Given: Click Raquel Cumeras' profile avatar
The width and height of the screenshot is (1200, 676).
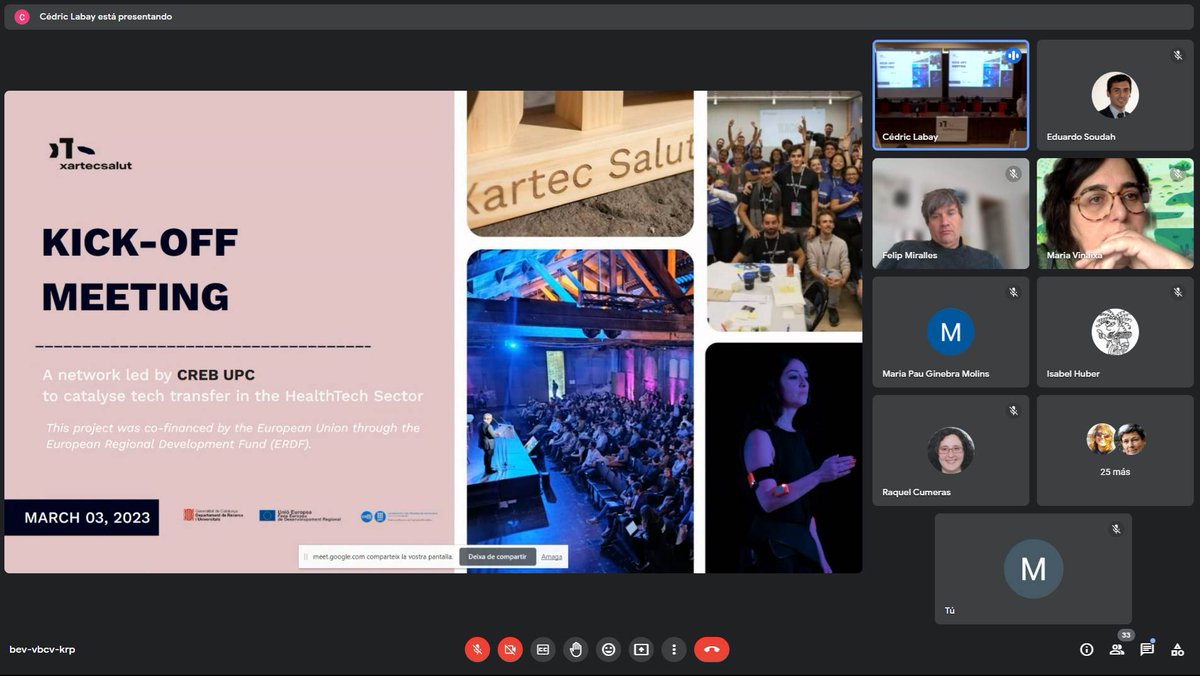Looking at the screenshot, I should click(x=950, y=450).
